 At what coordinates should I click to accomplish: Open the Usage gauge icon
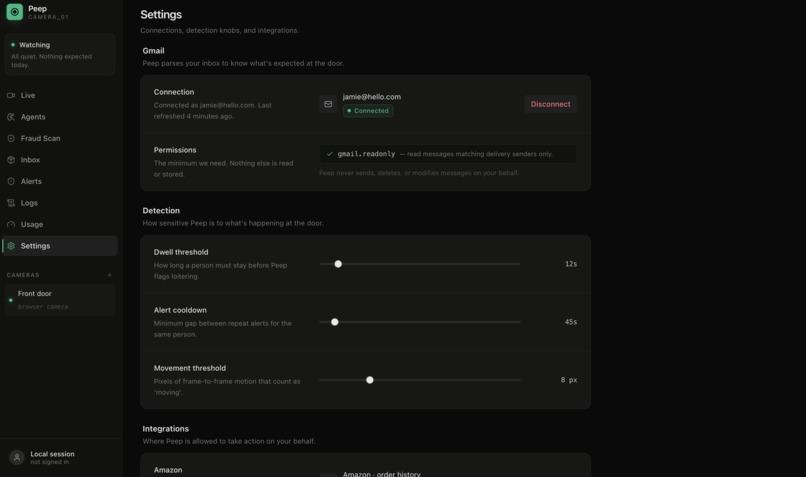click(11, 225)
